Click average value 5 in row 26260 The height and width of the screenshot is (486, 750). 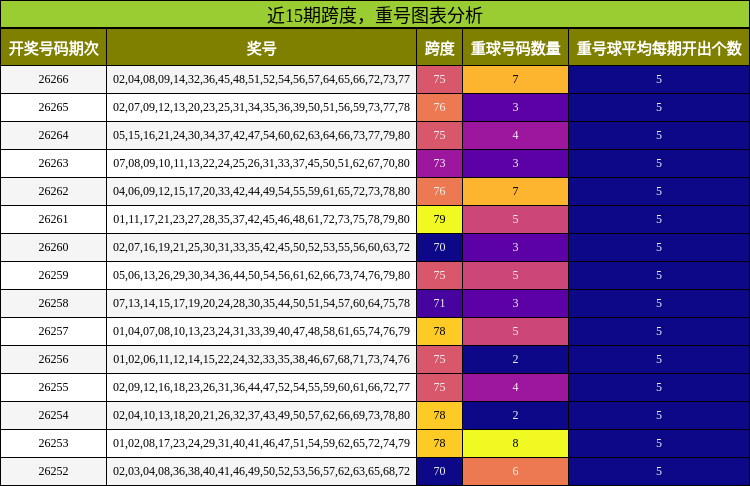tap(659, 247)
